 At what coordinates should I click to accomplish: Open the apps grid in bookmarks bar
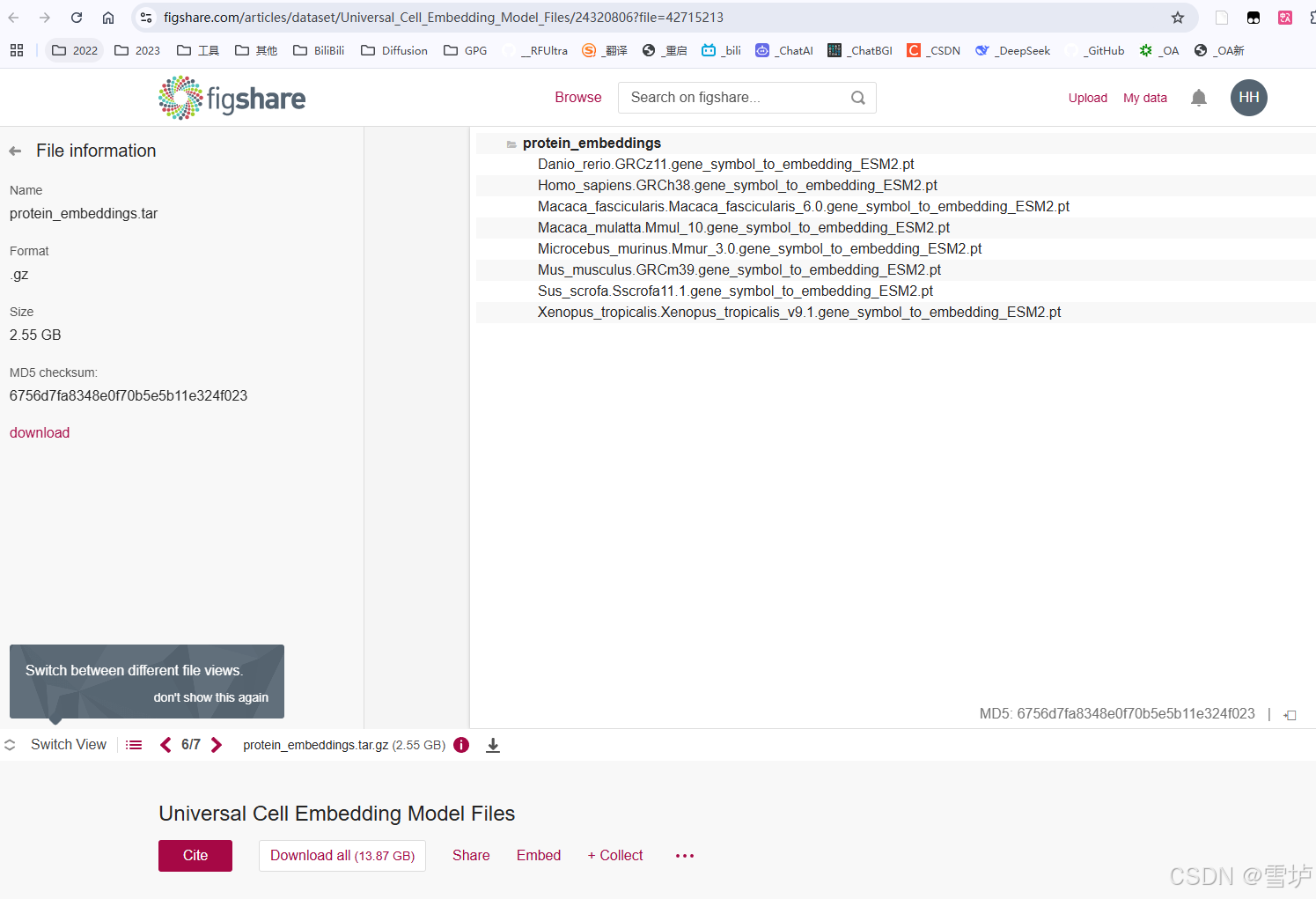click(17, 50)
